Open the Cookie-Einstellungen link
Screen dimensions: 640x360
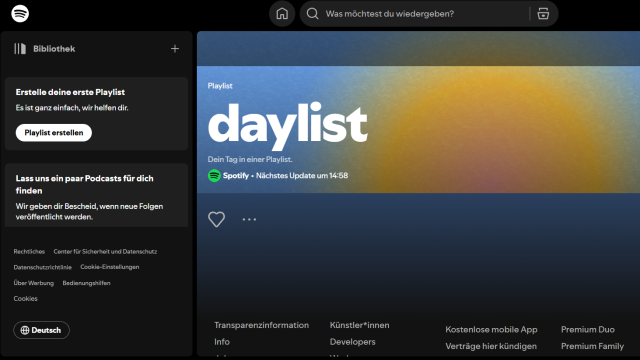pyautogui.click(x=110, y=267)
